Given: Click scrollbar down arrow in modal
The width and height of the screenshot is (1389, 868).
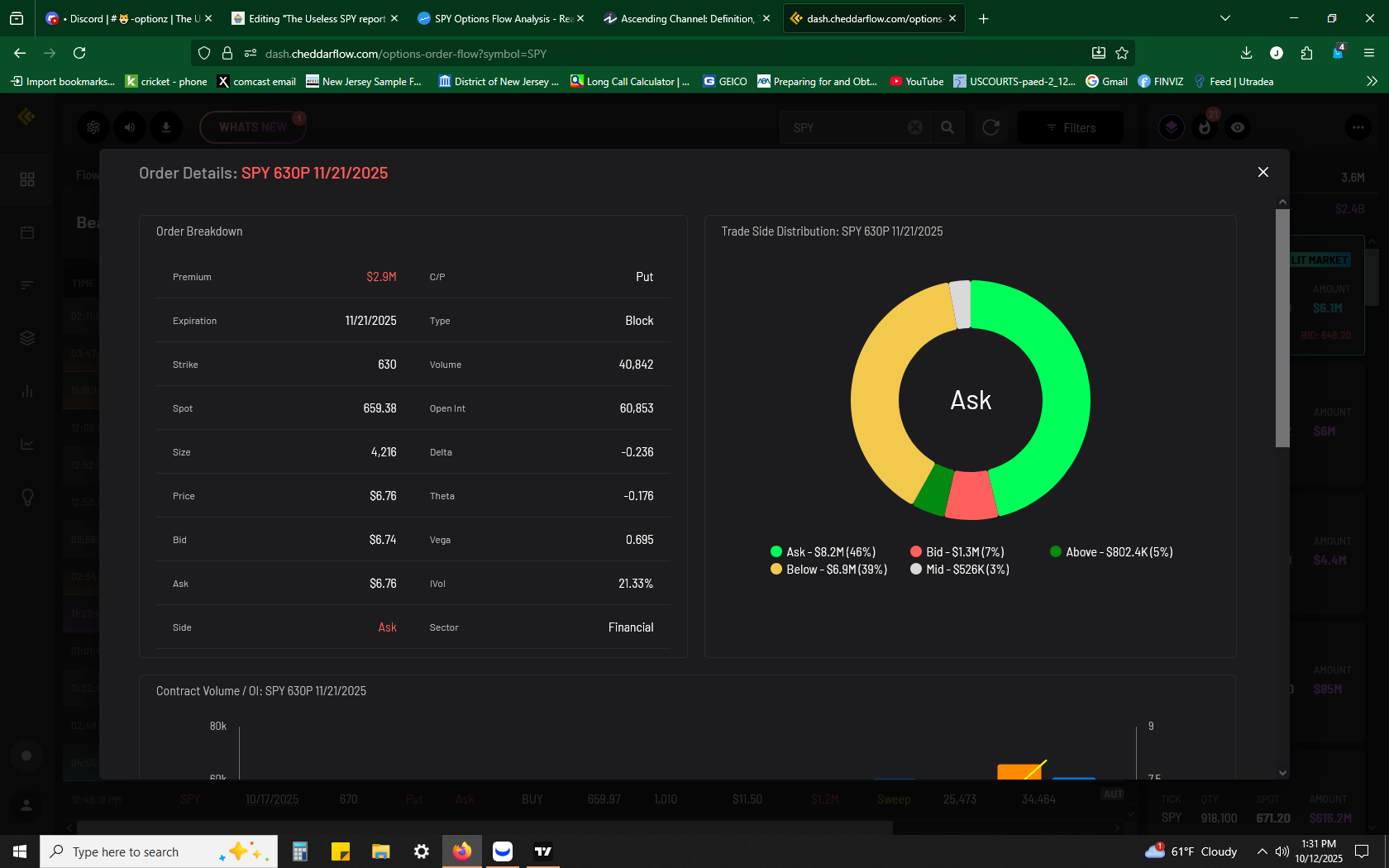Looking at the screenshot, I should click(x=1282, y=773).
